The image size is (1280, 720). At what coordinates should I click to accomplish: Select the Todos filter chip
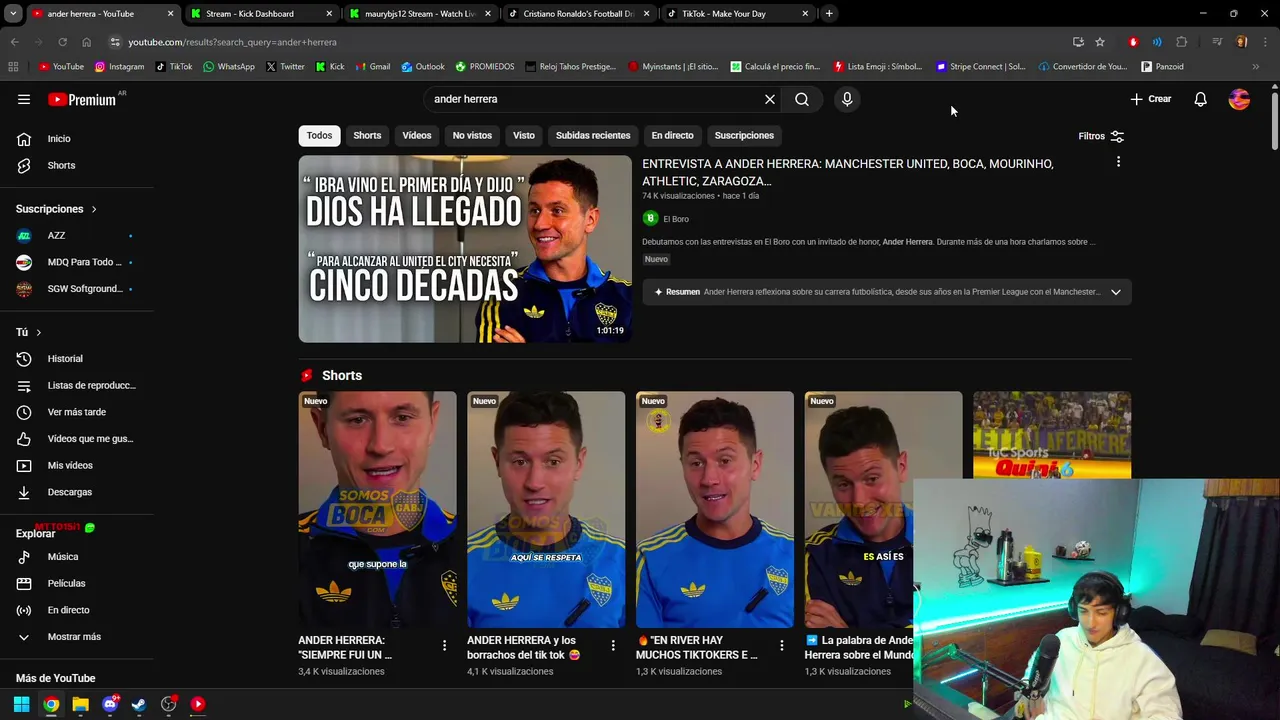[x=319, y=136]
